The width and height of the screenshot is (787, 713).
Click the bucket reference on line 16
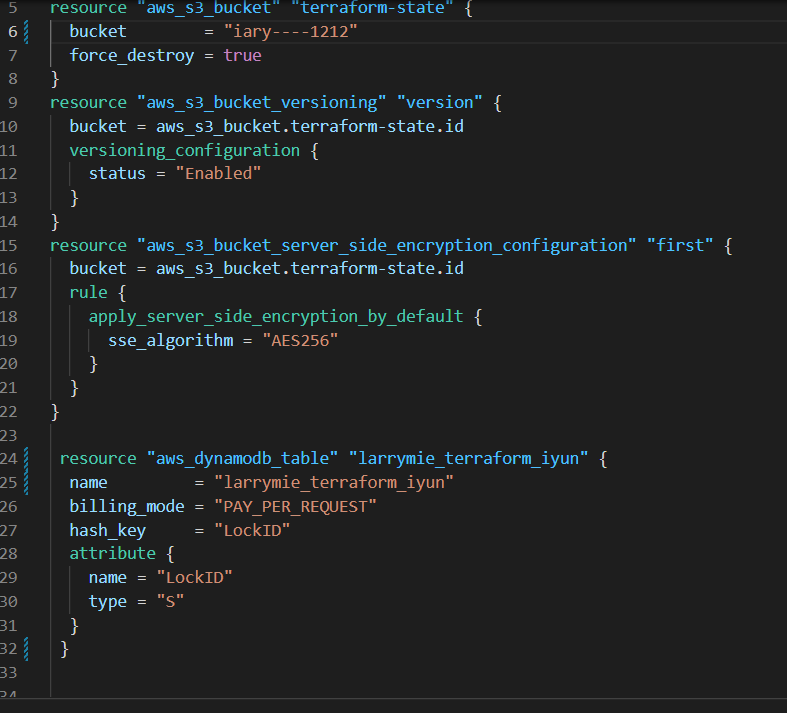[x=310, y=268]
